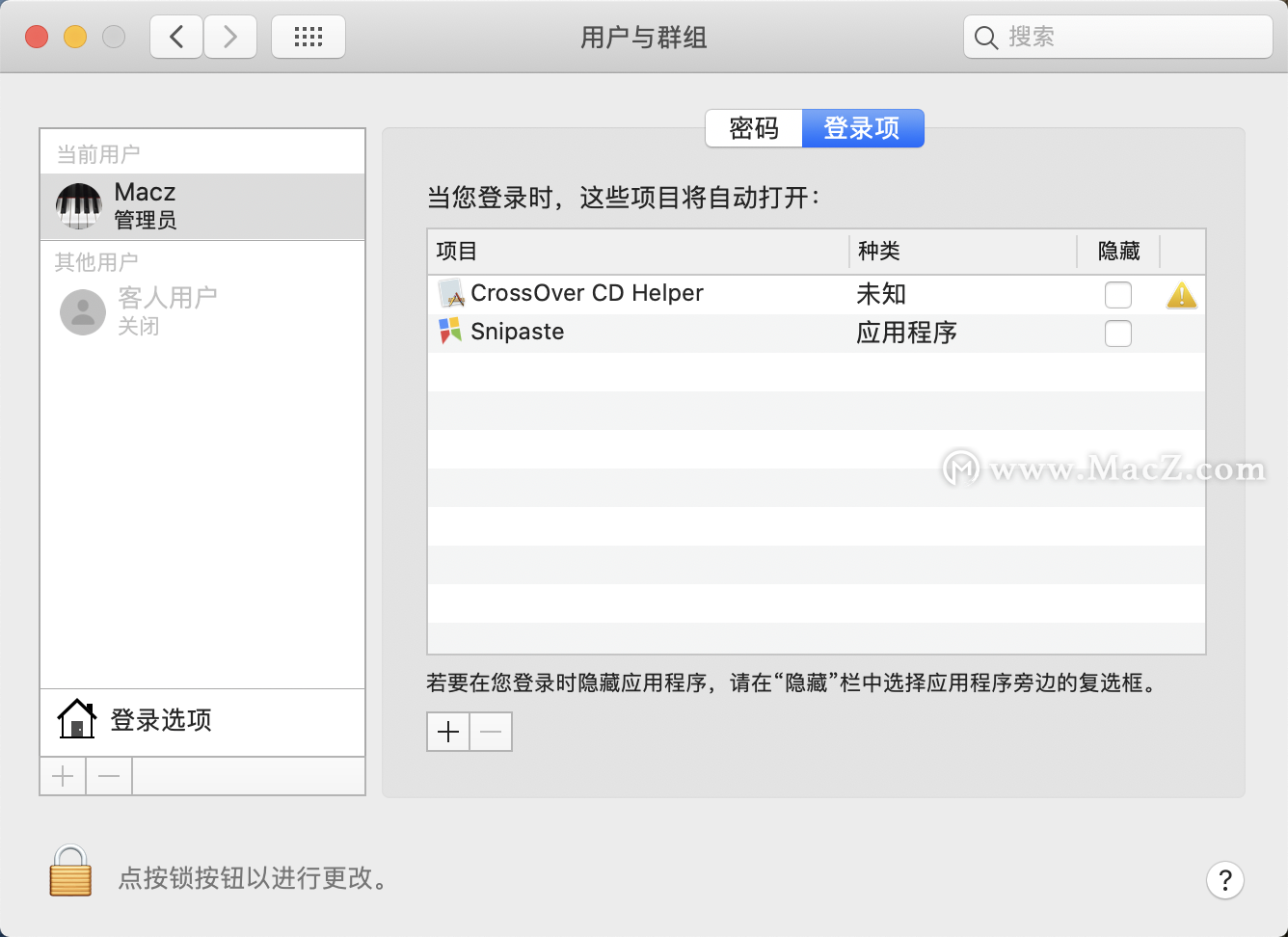This screenshot has height=937, width=1288.
Task: Select the Snipaste login item
Action: coord(817,334)
